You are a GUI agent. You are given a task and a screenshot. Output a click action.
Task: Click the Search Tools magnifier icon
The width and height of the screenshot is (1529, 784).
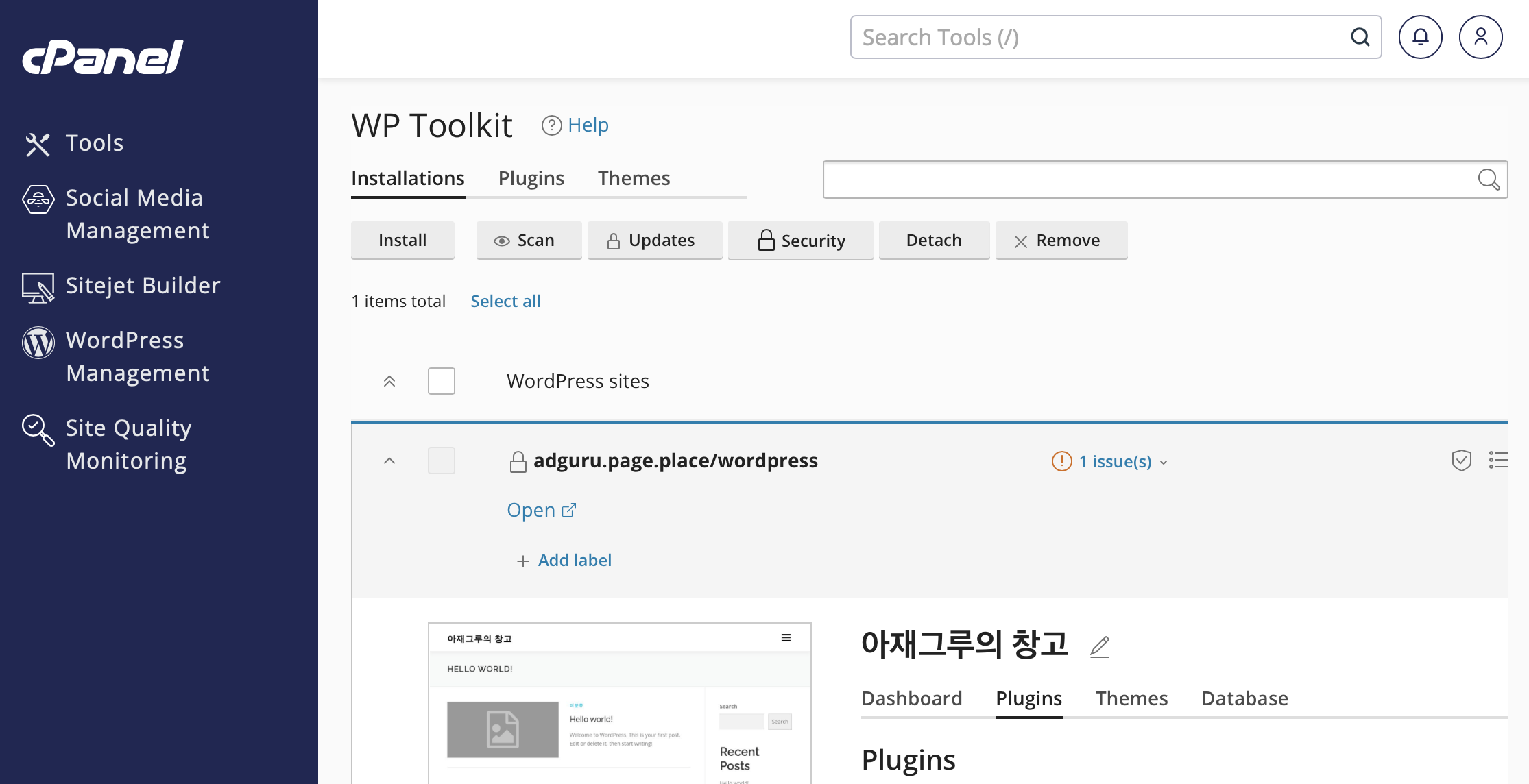click(x=1360, y=37)
